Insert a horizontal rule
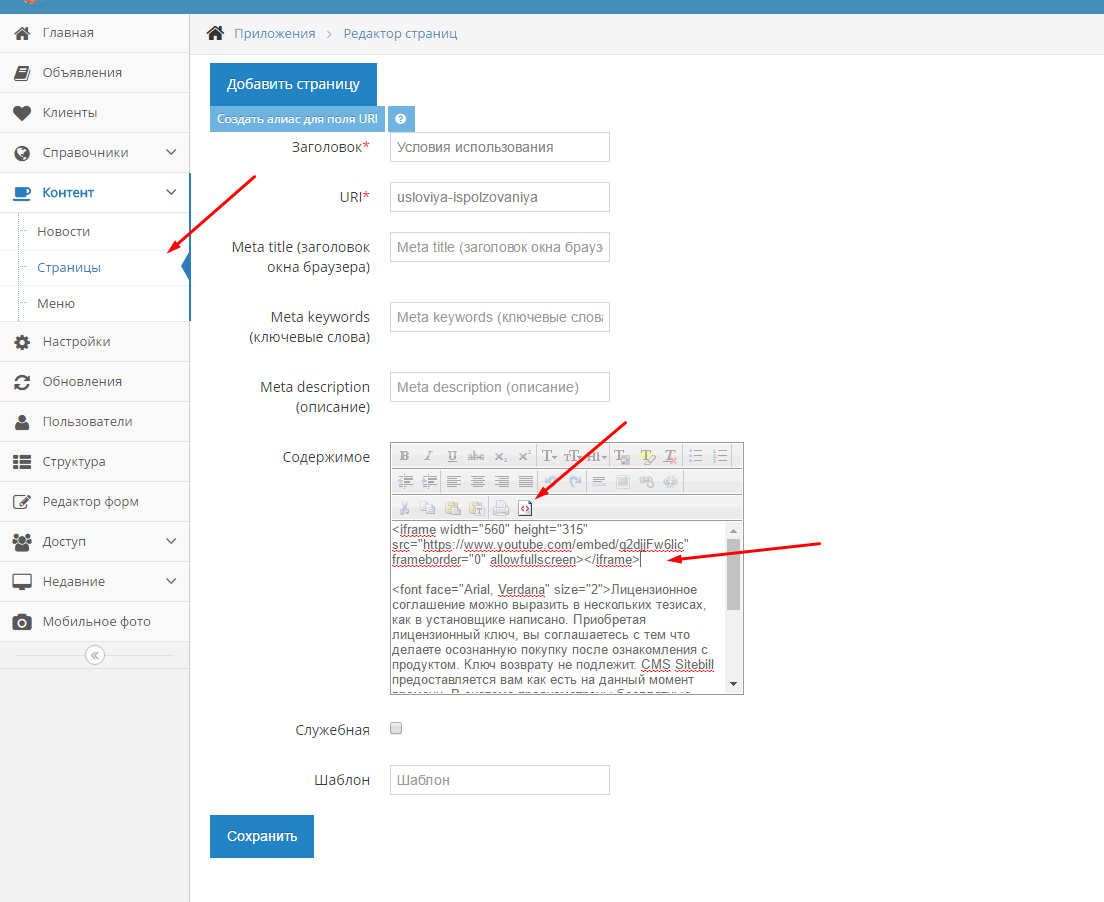This screenshot has width=1104, height=902. pos(599,482)
